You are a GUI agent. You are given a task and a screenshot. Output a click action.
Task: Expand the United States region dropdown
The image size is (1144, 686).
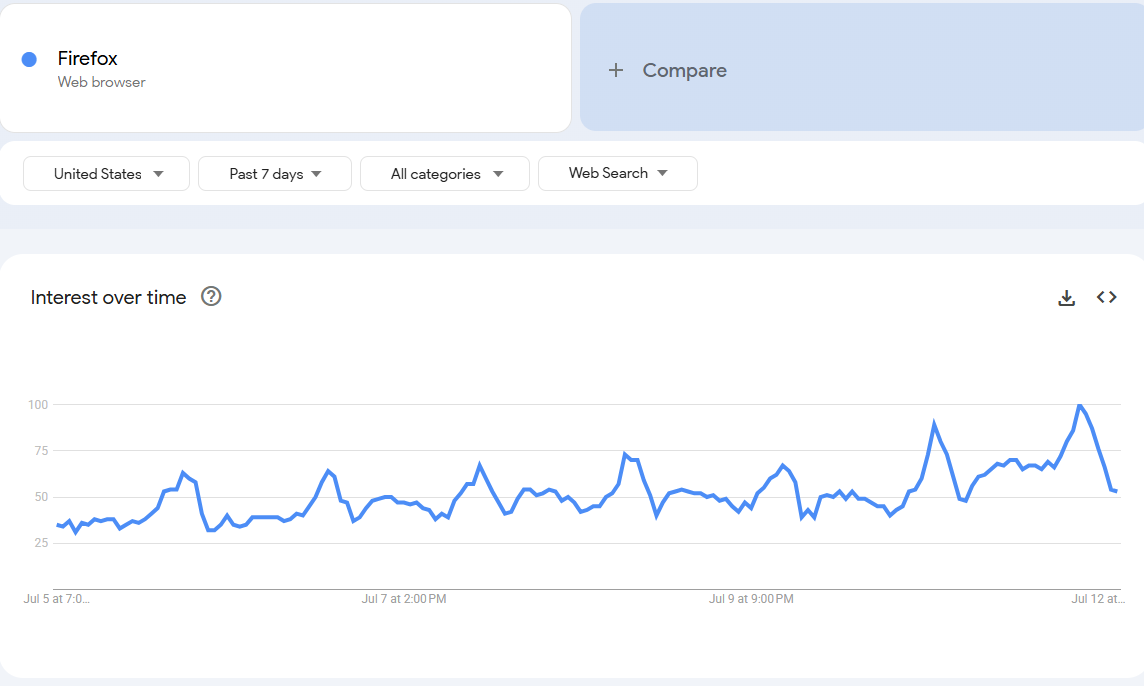click(x=107, y=174)
